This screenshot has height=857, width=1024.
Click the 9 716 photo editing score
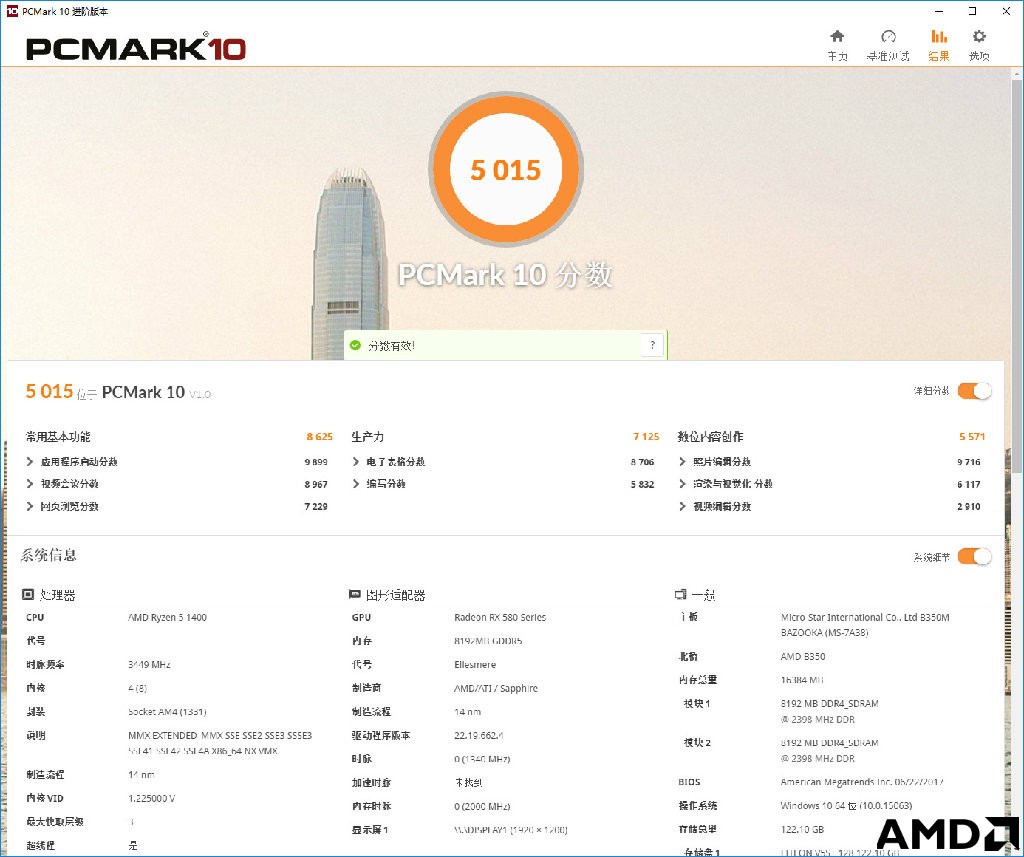[x=968, y=462]
